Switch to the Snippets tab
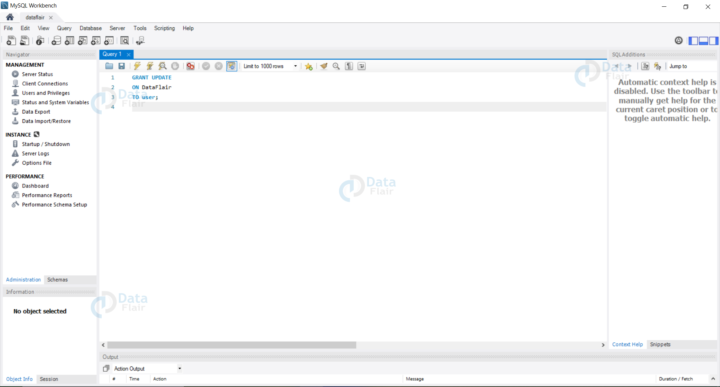This screenshot has width=720, height=387. [660, 344]
